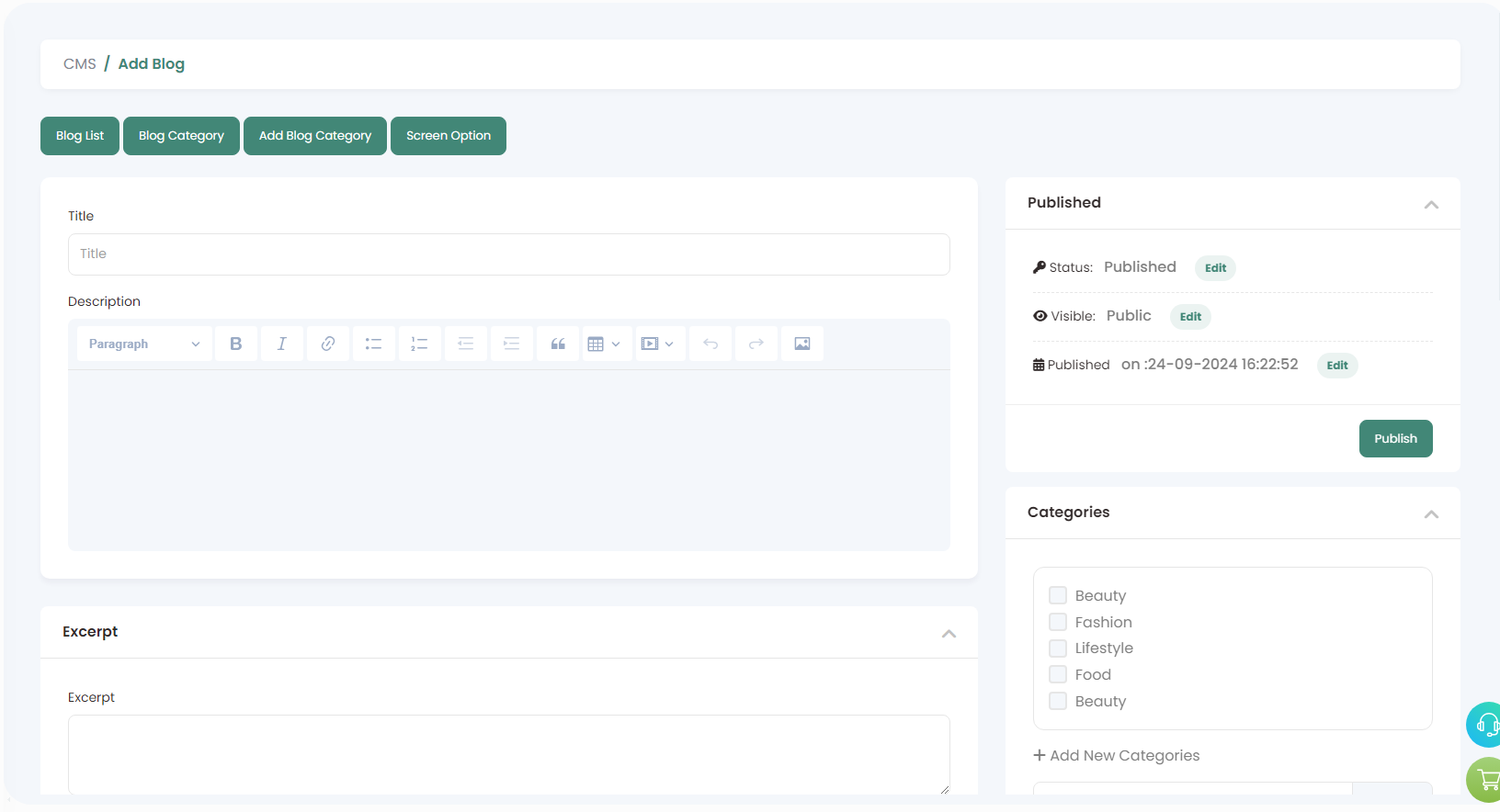Enable the Lifestyle category checkbox

pos(1058,648)
